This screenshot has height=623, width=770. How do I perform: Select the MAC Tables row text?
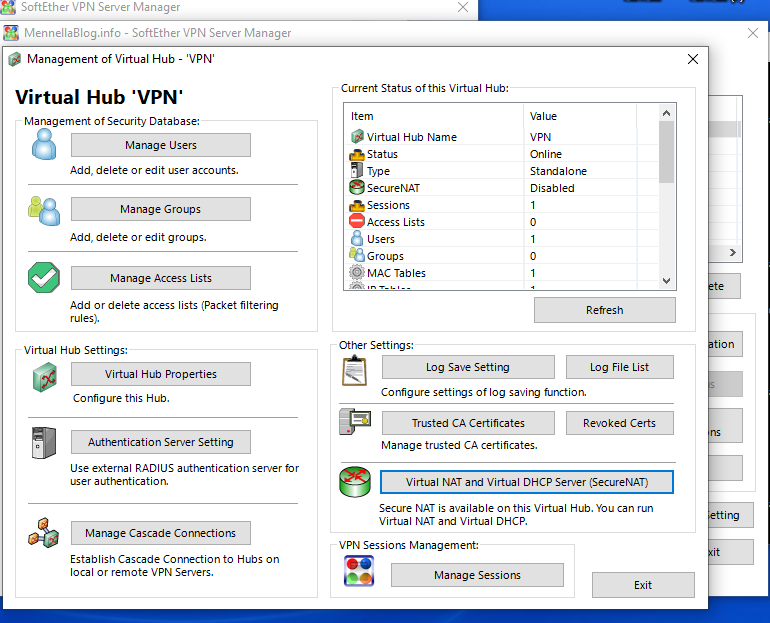point(396,273)
